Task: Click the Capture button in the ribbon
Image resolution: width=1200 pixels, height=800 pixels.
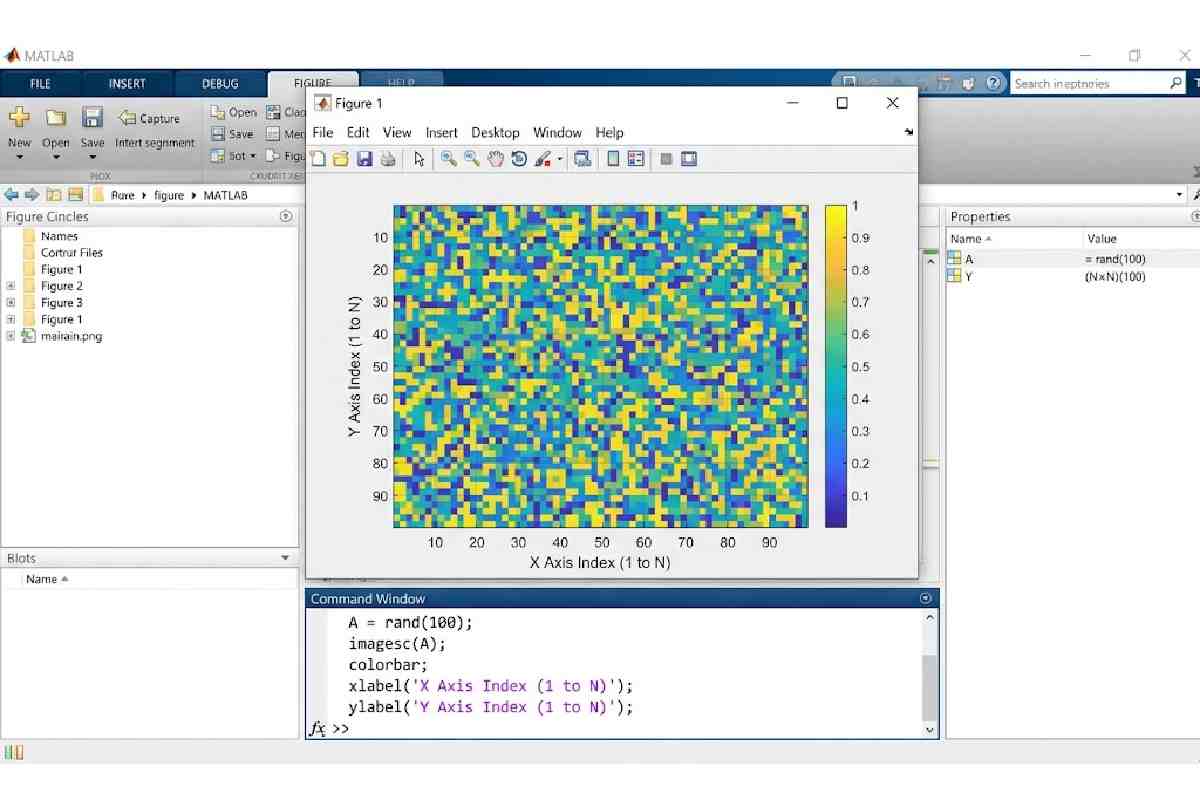Action: (149, 118)
